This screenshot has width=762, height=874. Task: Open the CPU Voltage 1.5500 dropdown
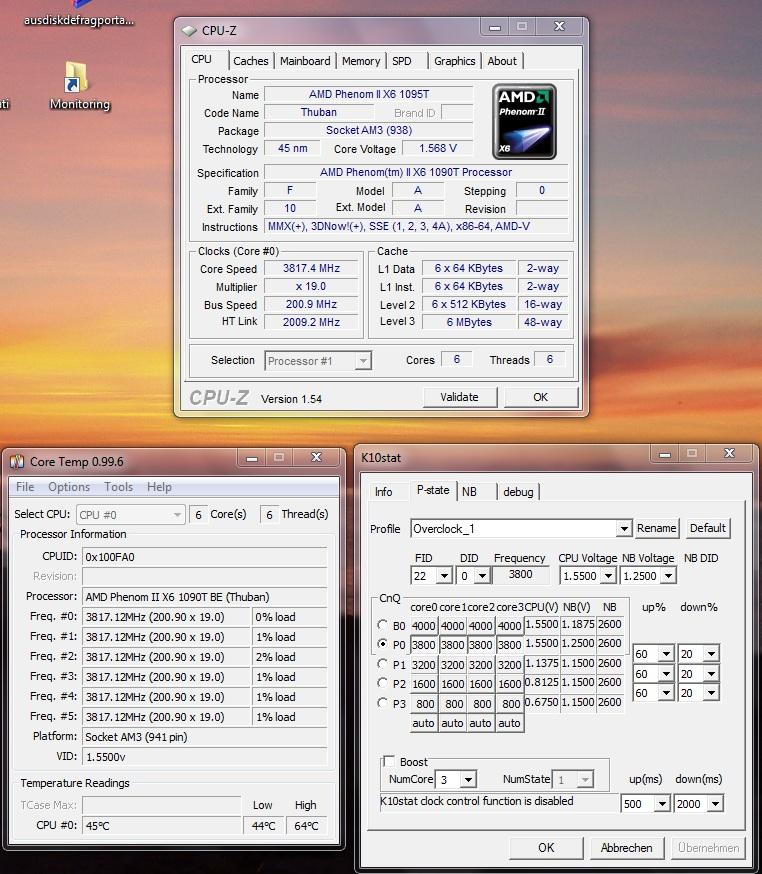coord(609,576)
